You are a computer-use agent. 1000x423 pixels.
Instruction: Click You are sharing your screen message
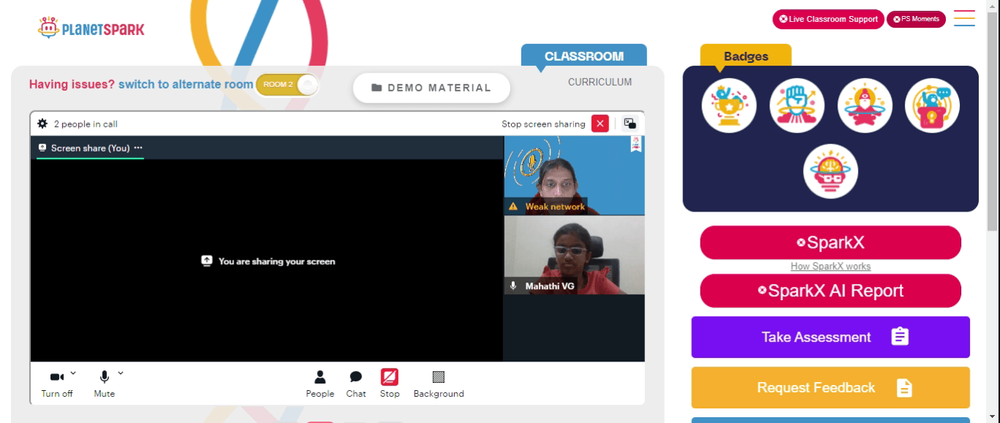[x=277, y=262]
